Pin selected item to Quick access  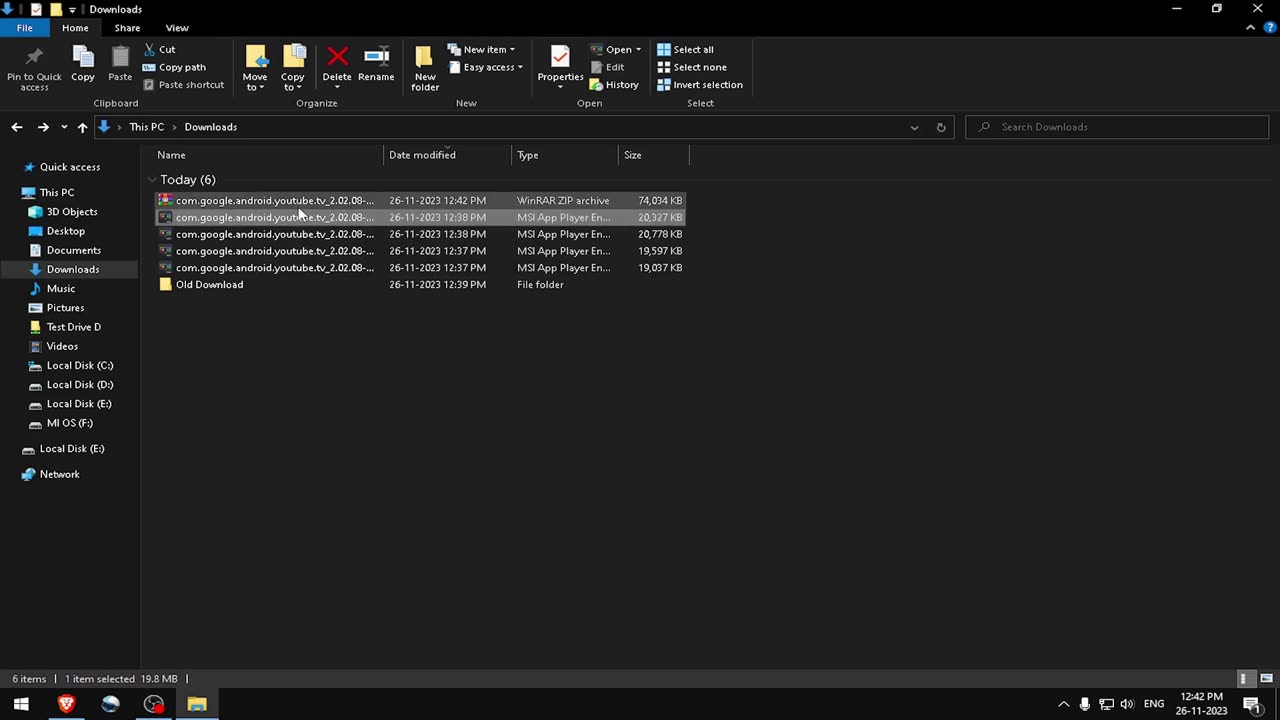pyautogui.click(x=34, y=68)
